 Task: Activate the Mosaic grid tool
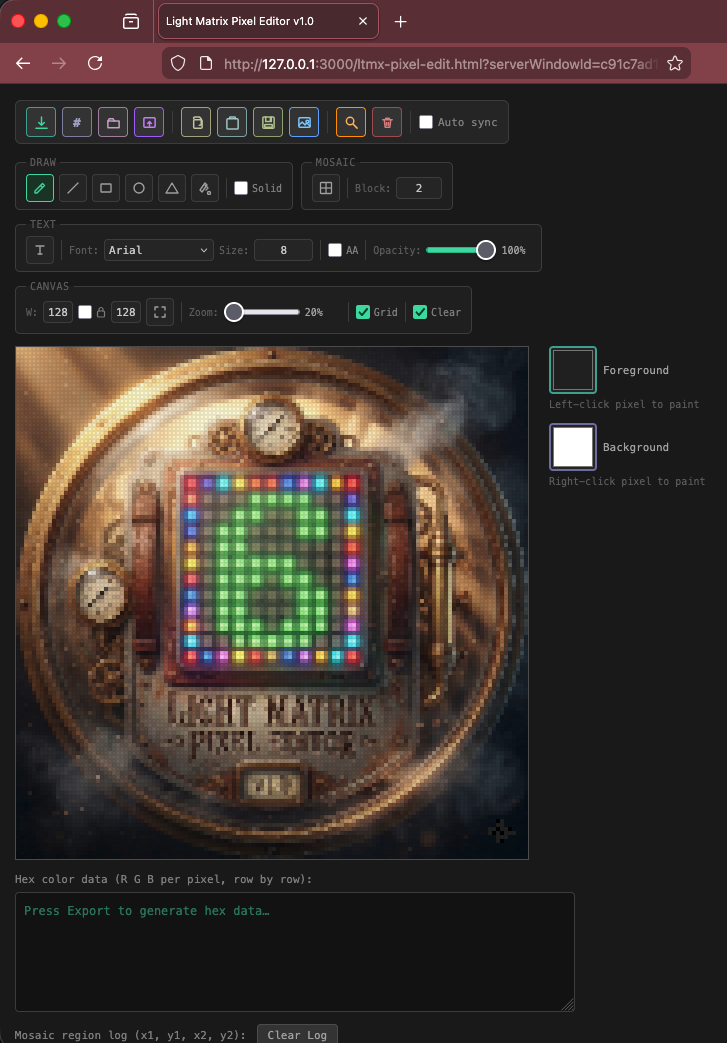[x=326, y=188]
